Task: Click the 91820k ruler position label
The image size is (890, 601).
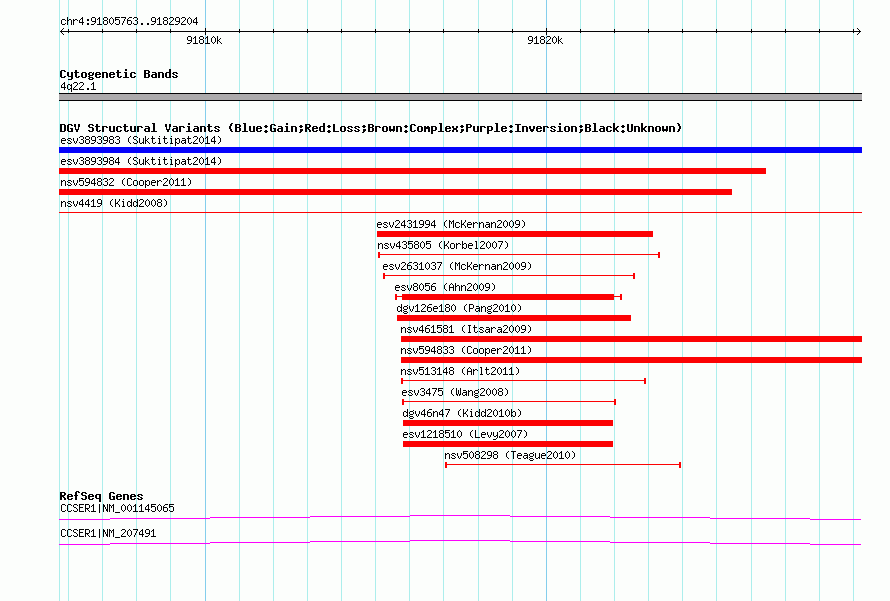Action: point(545,40)
